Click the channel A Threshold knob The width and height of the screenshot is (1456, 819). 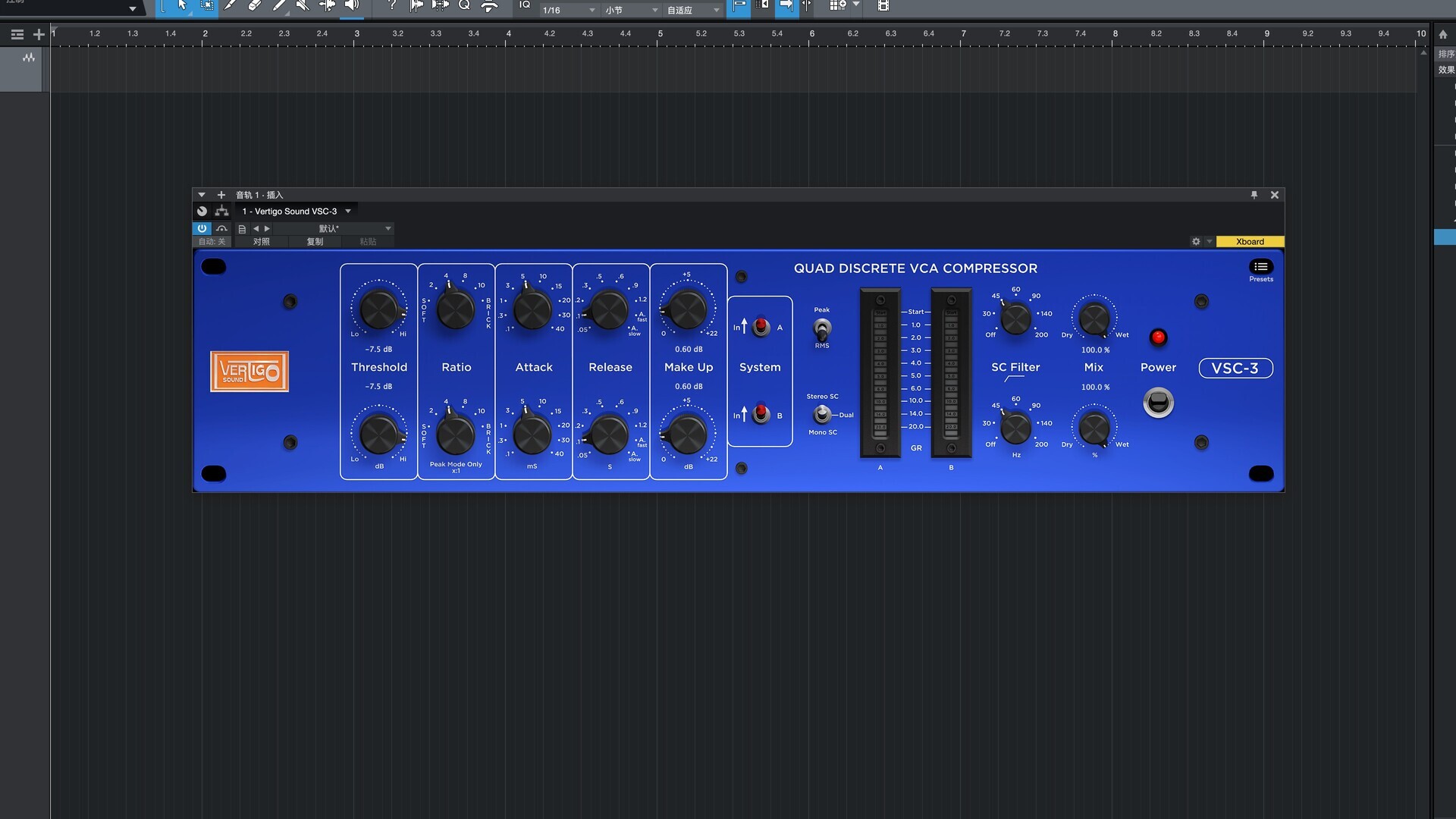click(378, 309)
